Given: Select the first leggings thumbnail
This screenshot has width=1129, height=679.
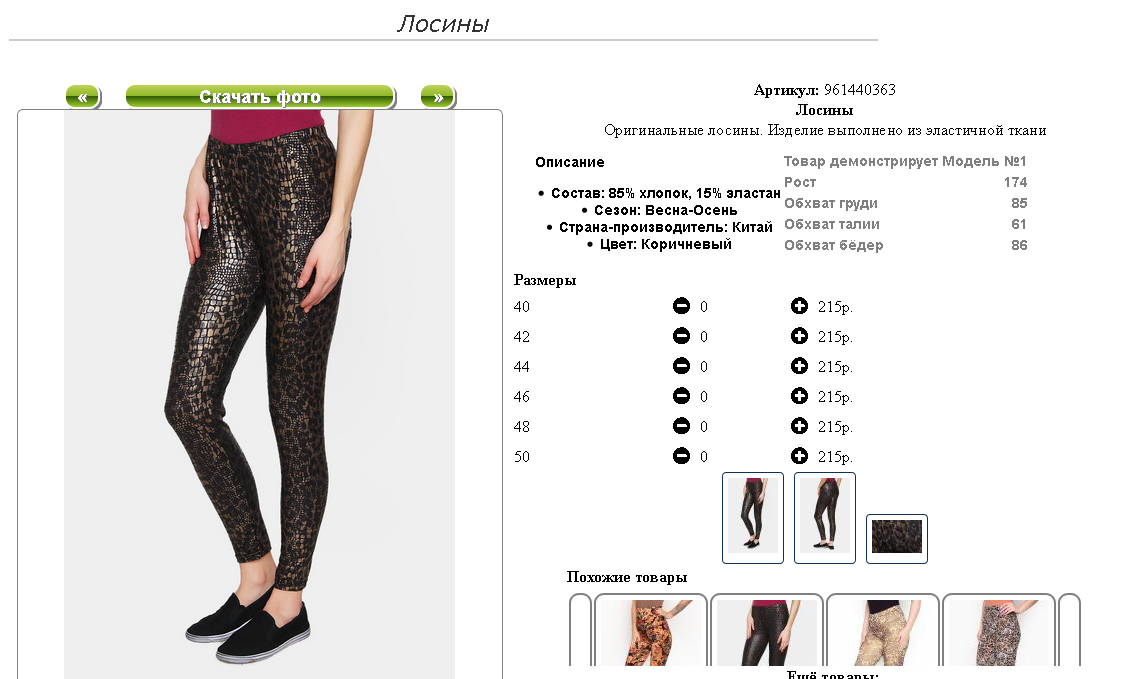Looking at the screenshot, I should tap(752, 518).
